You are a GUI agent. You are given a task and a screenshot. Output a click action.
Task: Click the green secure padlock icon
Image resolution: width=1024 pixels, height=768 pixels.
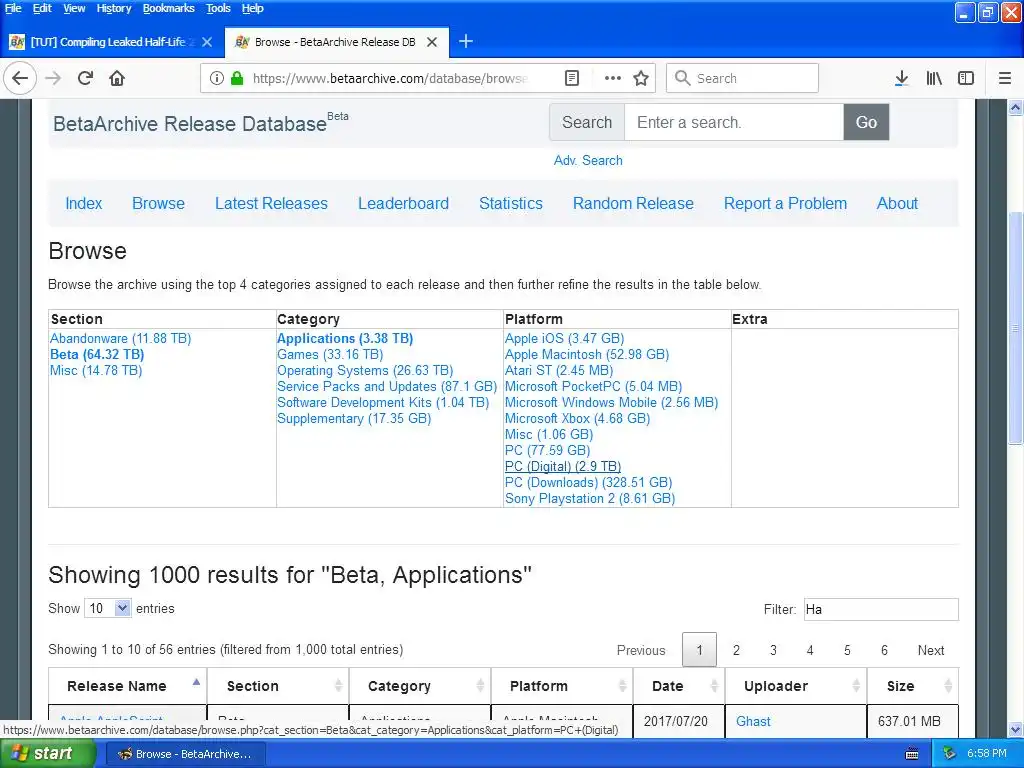click(x=237, y=78)
